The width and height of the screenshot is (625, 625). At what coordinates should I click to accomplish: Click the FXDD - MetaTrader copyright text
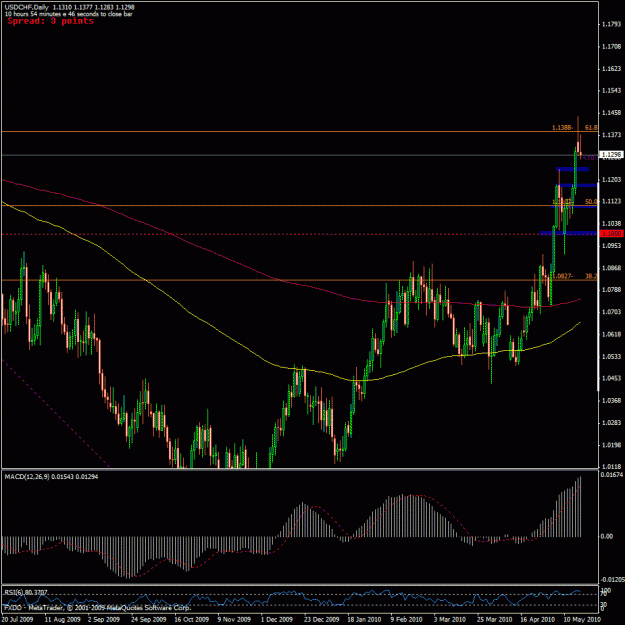[98, 608]
